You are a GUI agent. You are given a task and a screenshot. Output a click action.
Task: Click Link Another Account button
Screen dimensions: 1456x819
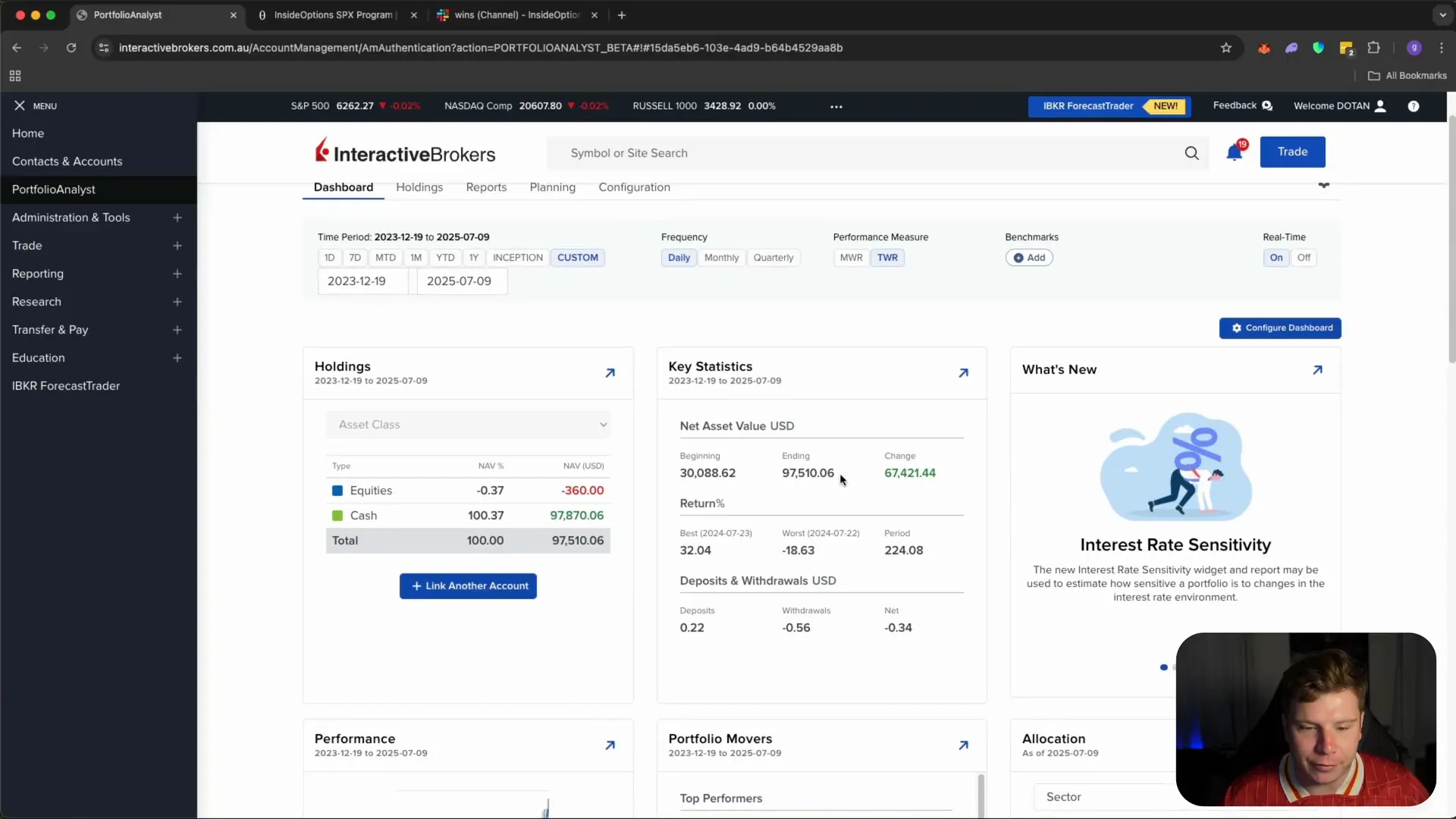pyautogui.click(x=468, y=586)
